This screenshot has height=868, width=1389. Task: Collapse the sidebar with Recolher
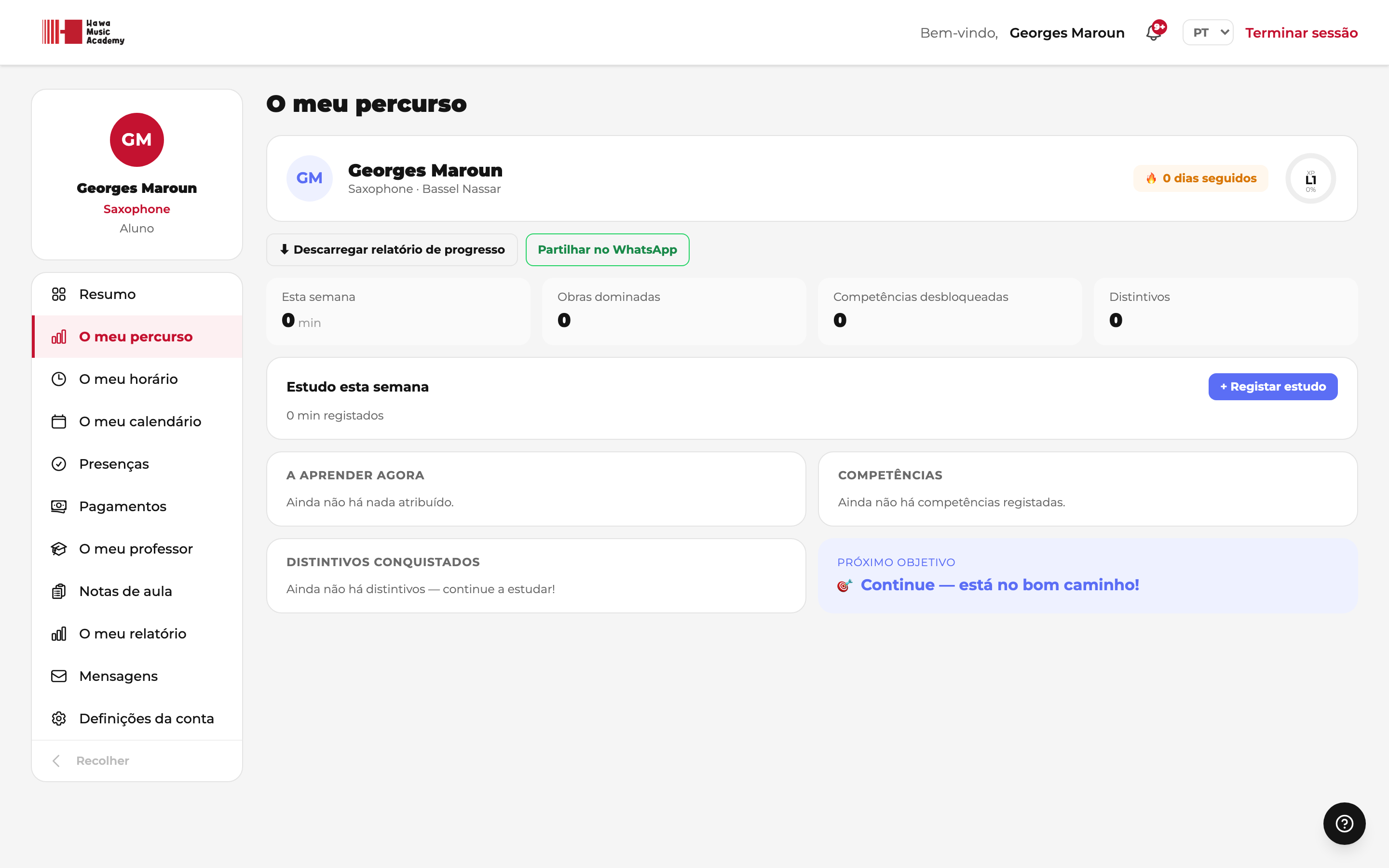137,761
